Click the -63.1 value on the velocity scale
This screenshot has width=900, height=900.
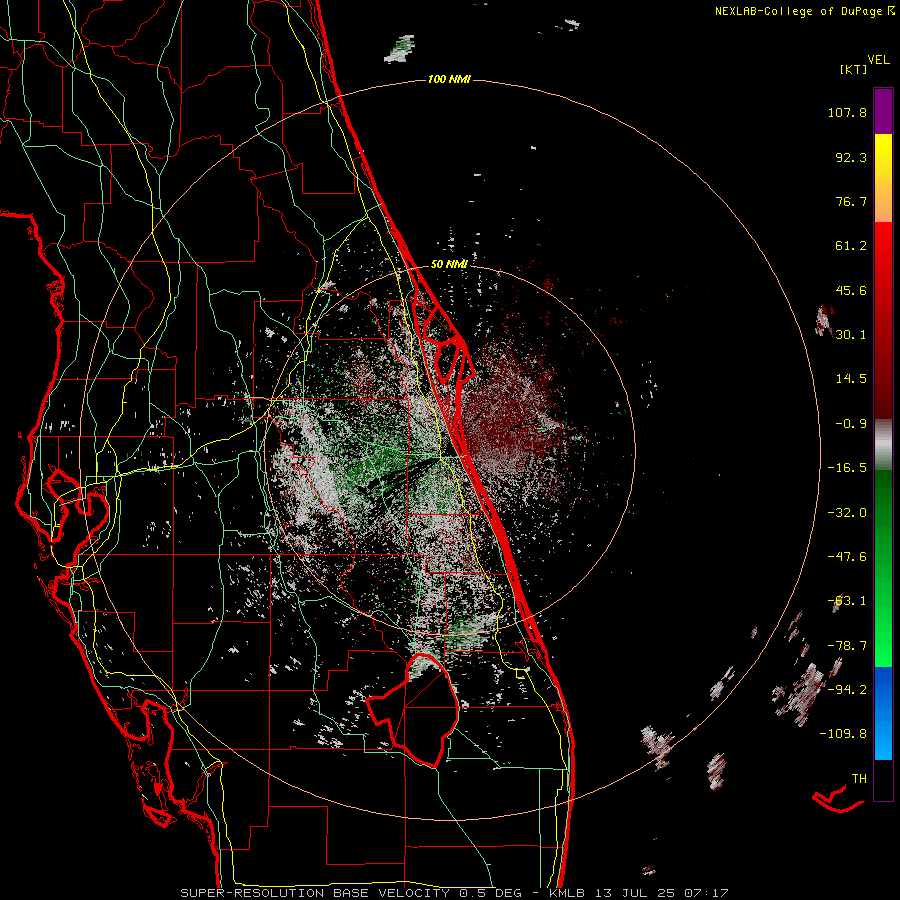click(847, 601)
